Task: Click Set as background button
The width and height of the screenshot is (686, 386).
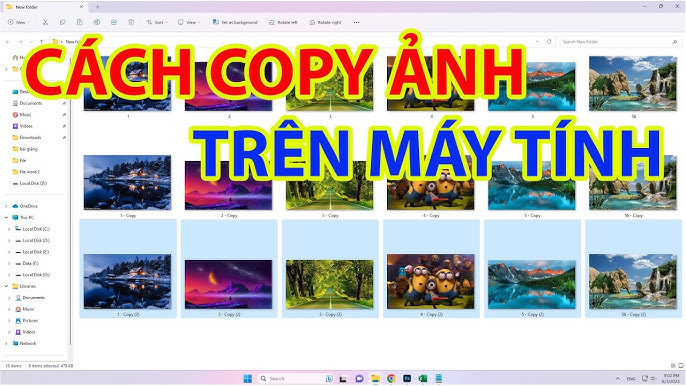Action: coord(235,22)
